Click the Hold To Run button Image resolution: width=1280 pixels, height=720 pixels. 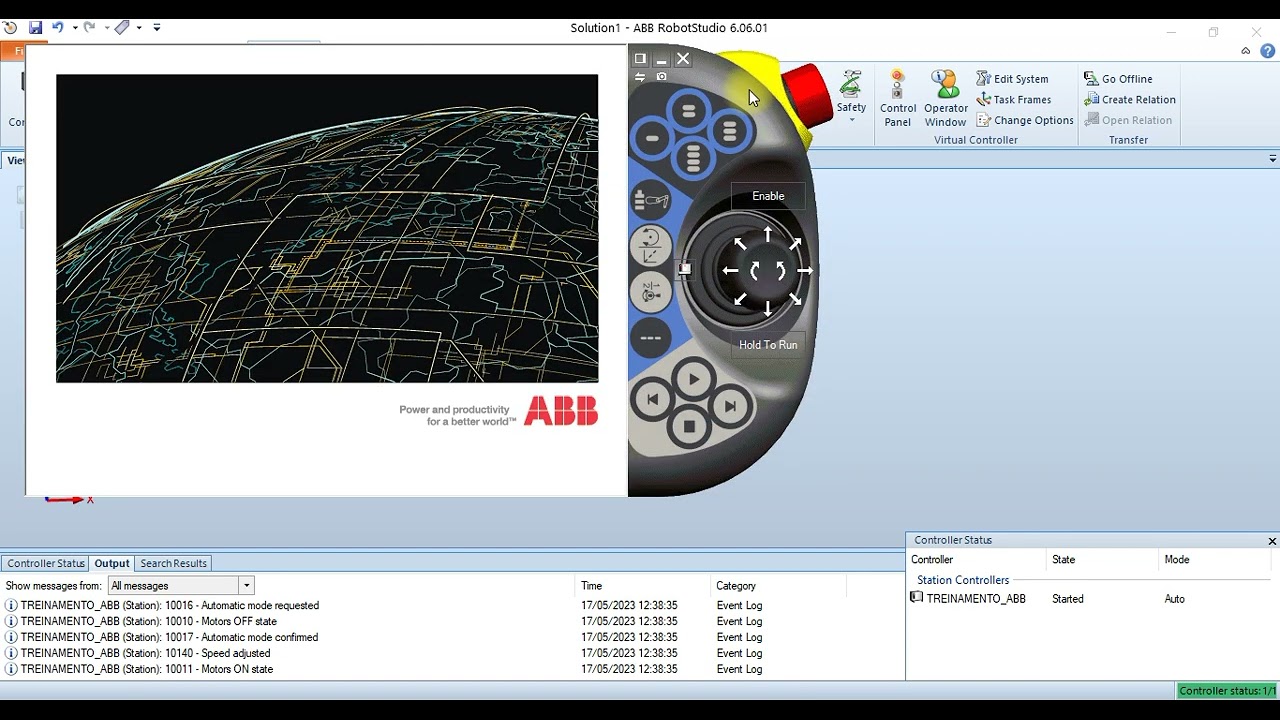pyautogui.click(x=768, y=345)
